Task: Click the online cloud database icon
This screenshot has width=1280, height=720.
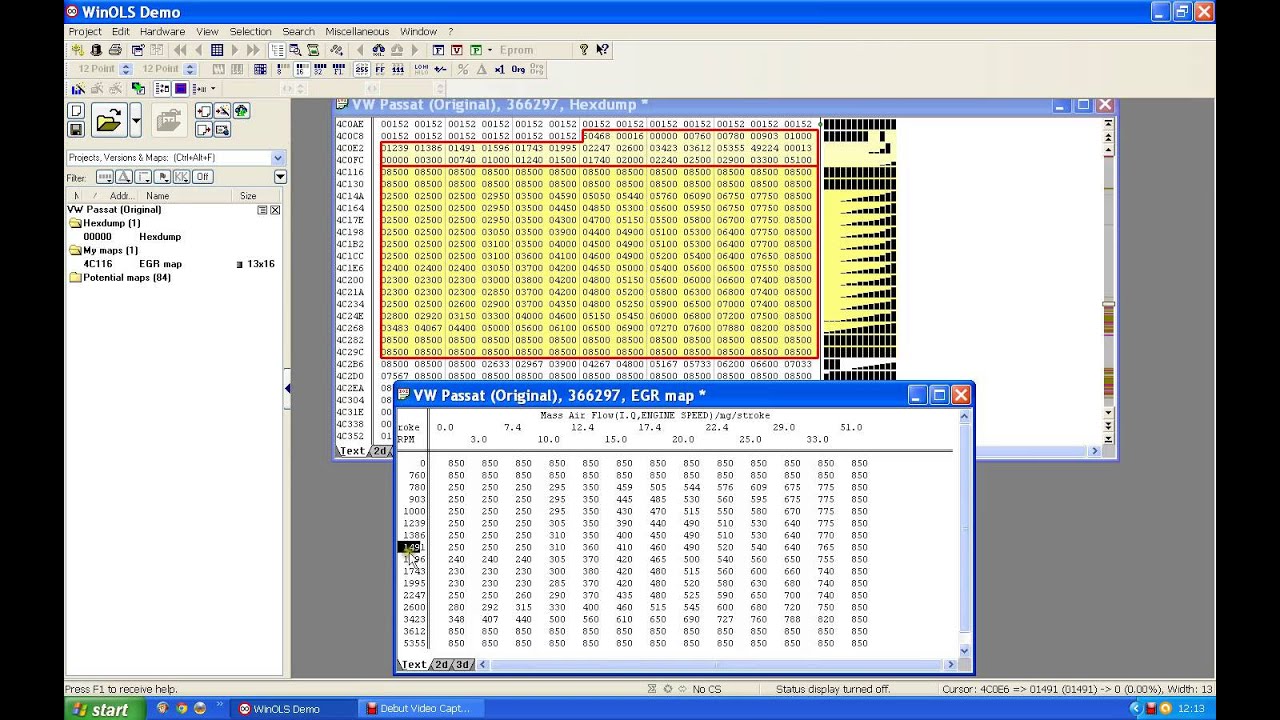Action: click(x=241, y=110)
